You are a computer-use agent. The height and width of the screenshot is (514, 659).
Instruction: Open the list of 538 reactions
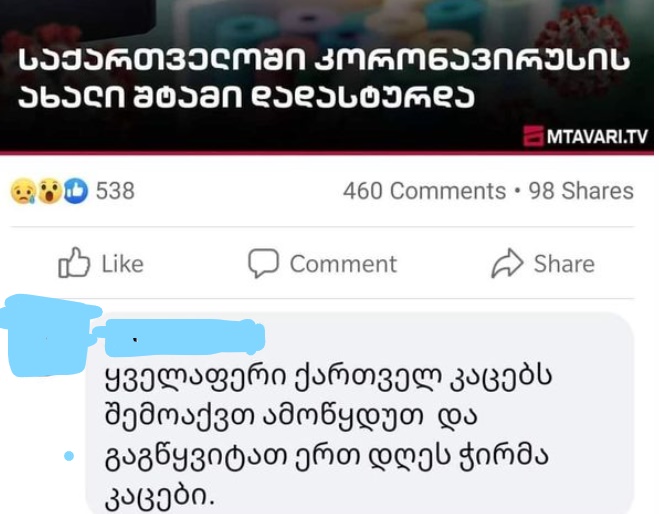[x=115, y=191]
